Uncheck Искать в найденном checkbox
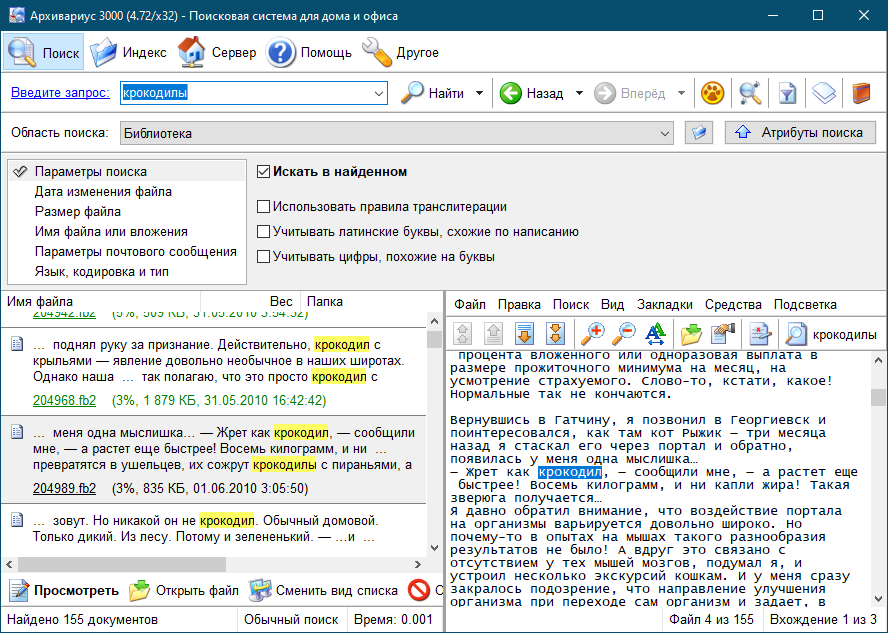Viewport: 888px width, 633px height. coord(263,172)
